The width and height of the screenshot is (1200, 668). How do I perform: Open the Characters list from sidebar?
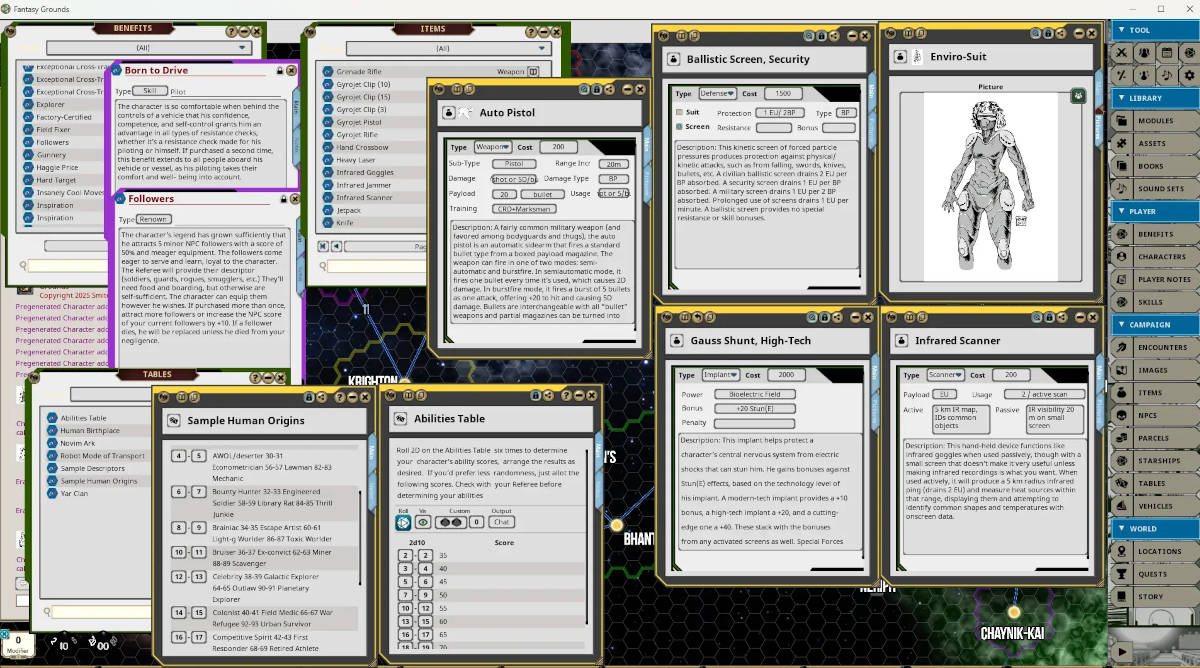[1155, 257]
